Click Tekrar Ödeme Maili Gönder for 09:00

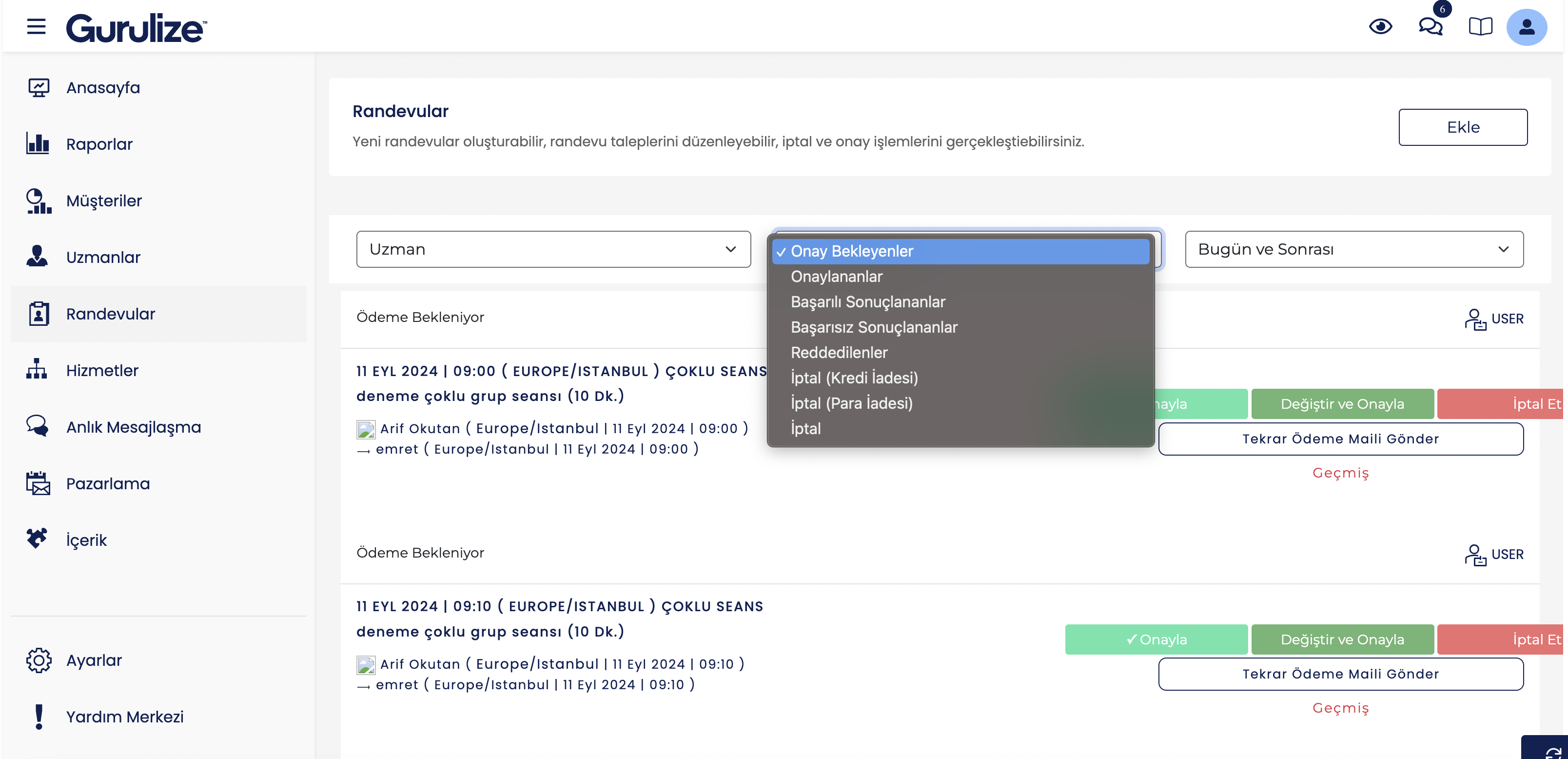pyautogui.click(x=1340, y=439)
